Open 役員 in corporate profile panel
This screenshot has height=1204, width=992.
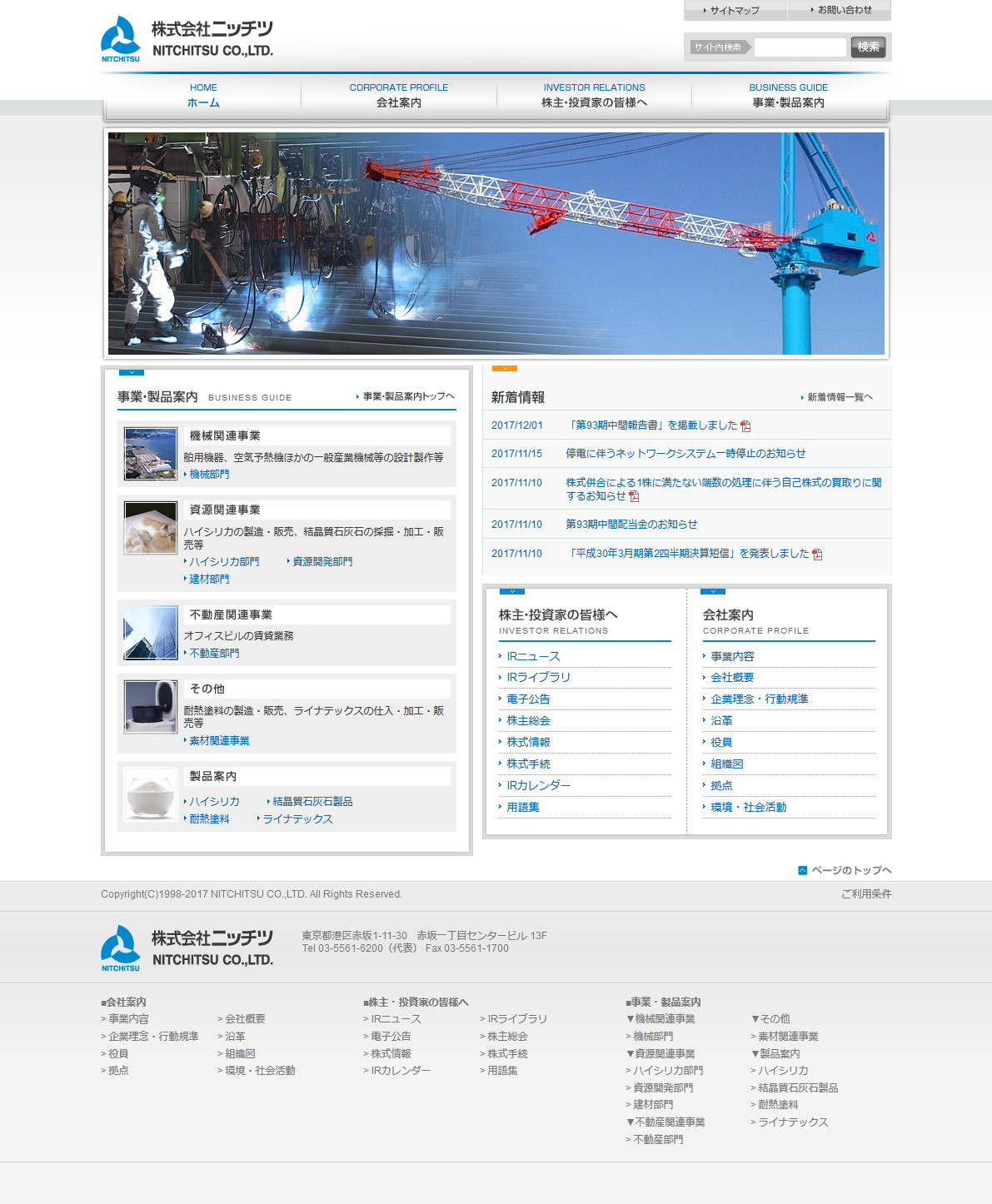click(x=721, y=743)
